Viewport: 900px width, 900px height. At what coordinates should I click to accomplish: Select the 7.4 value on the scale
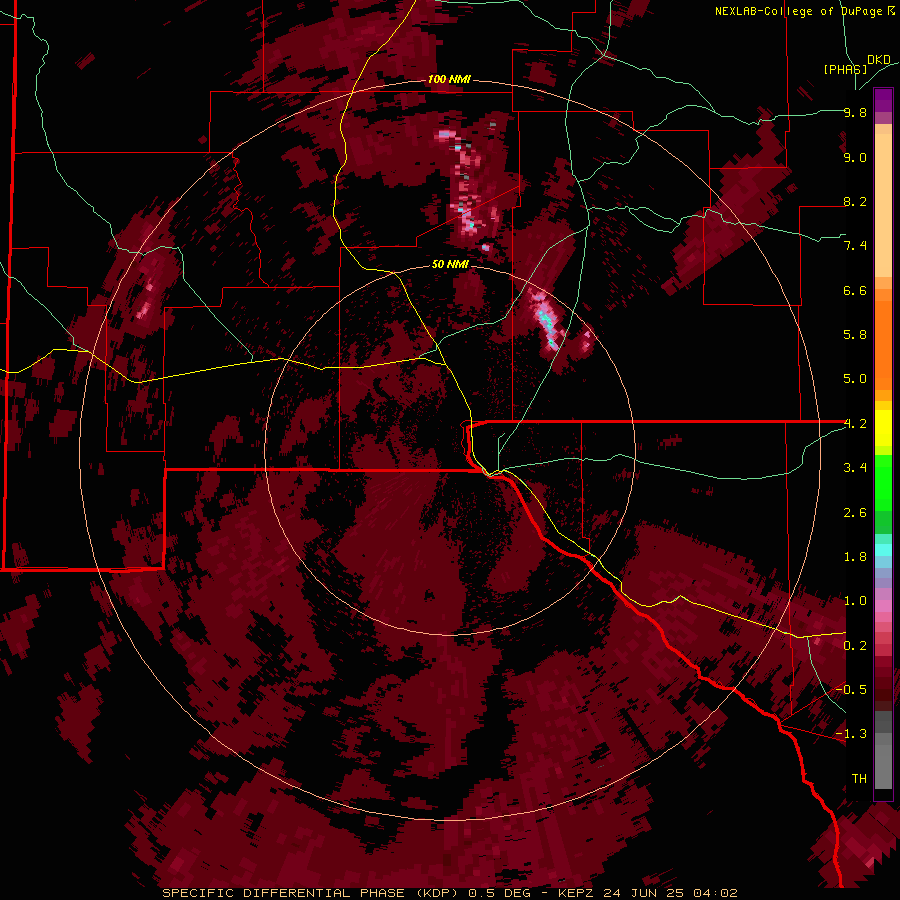click(855, 246)
